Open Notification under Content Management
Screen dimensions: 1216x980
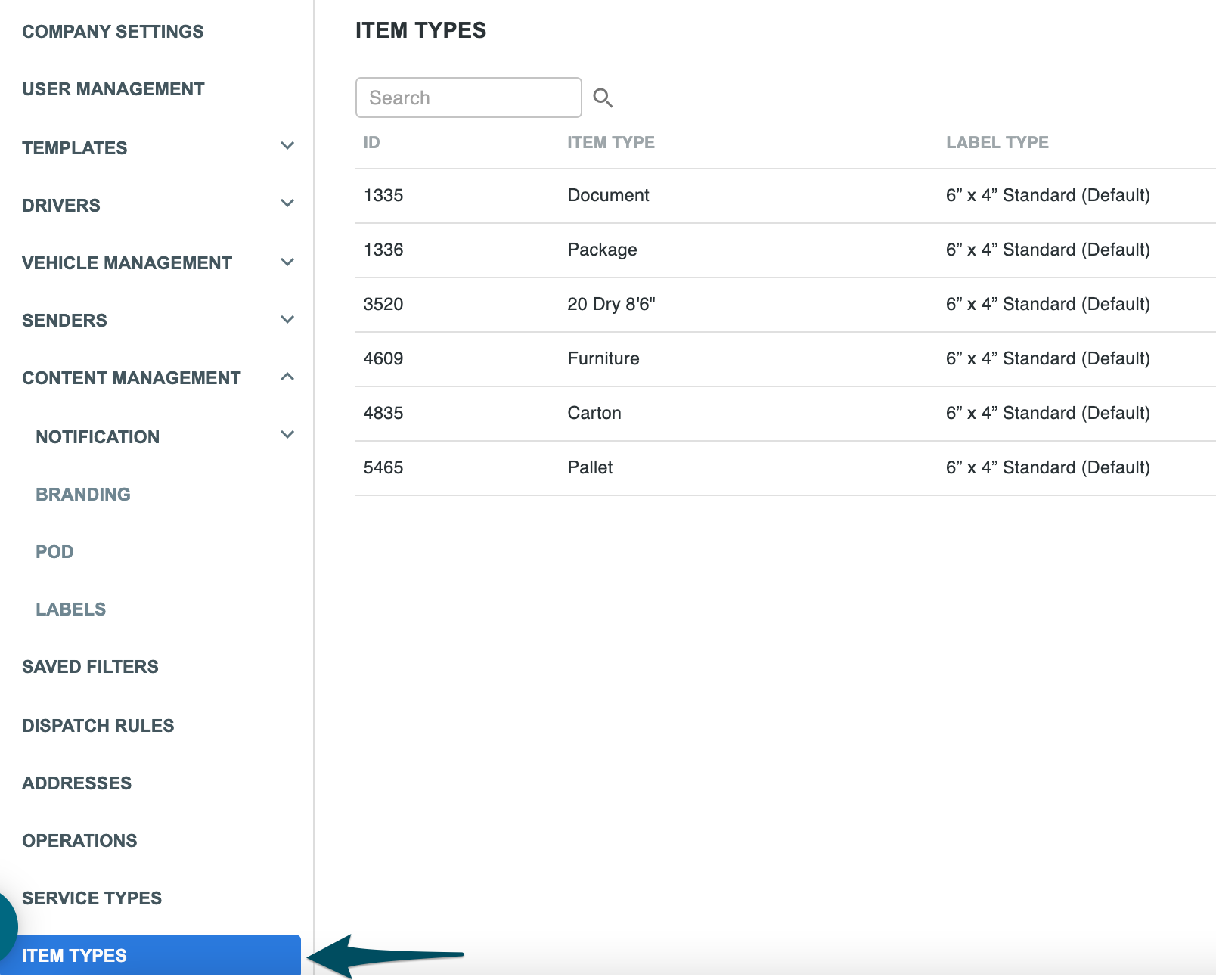pyautogui.click(x=98, y=437)
